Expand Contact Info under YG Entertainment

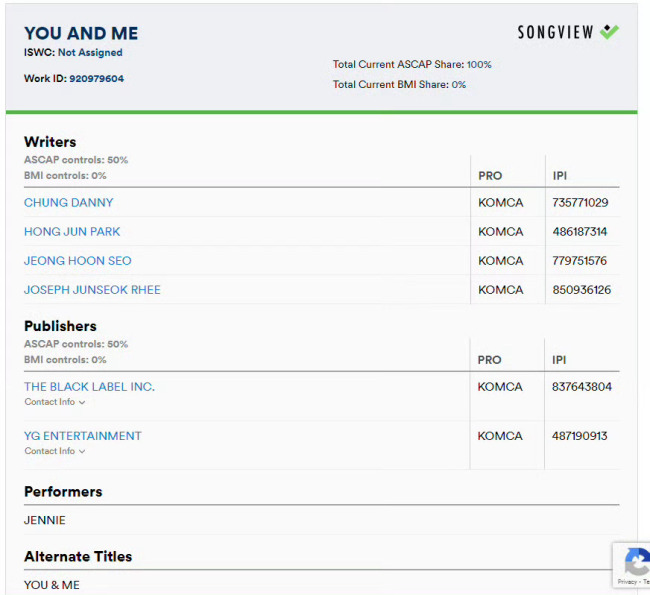click(x=55, y=451)
